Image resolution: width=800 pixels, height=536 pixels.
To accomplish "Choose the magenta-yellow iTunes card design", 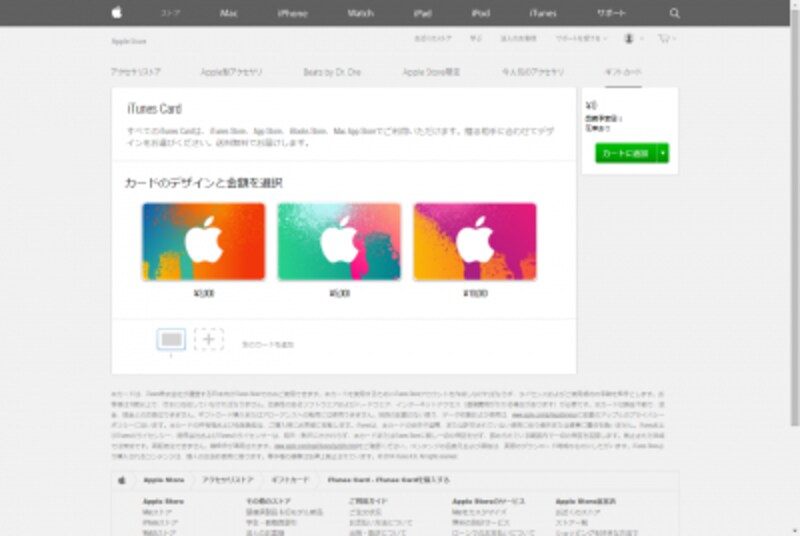I will point(475,242).
